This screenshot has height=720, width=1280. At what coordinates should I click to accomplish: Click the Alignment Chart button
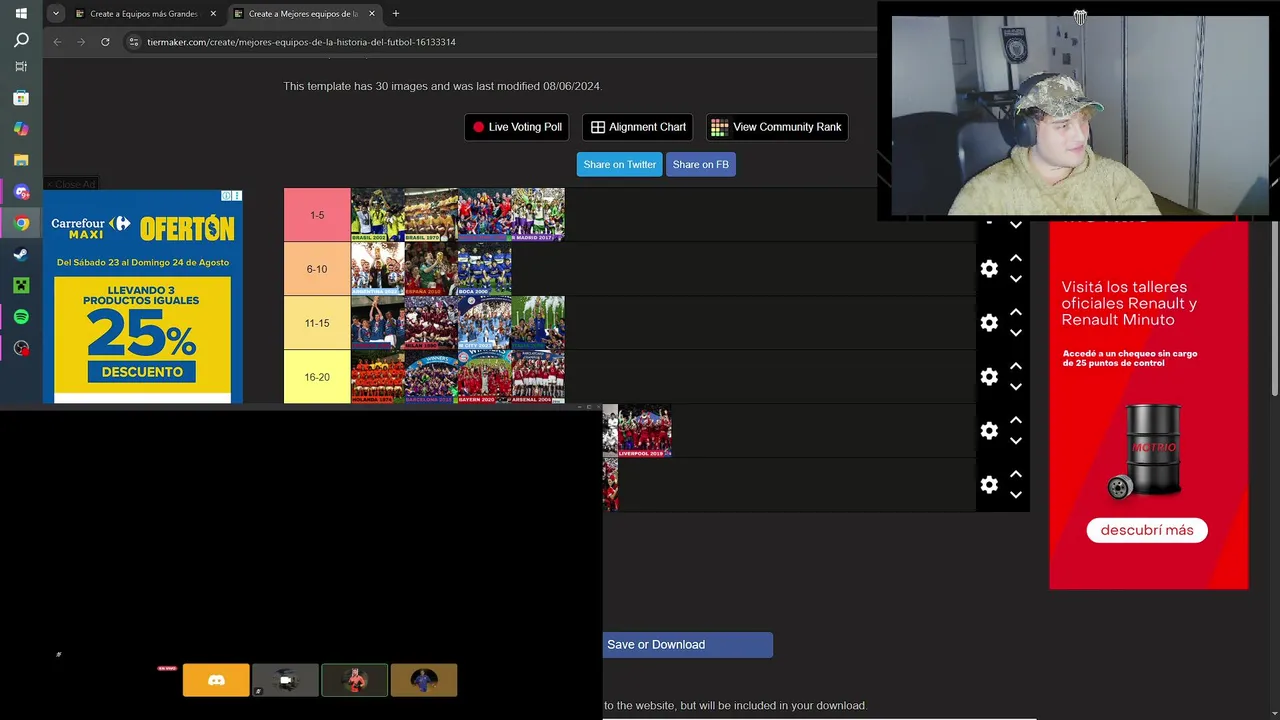[638, 127]
